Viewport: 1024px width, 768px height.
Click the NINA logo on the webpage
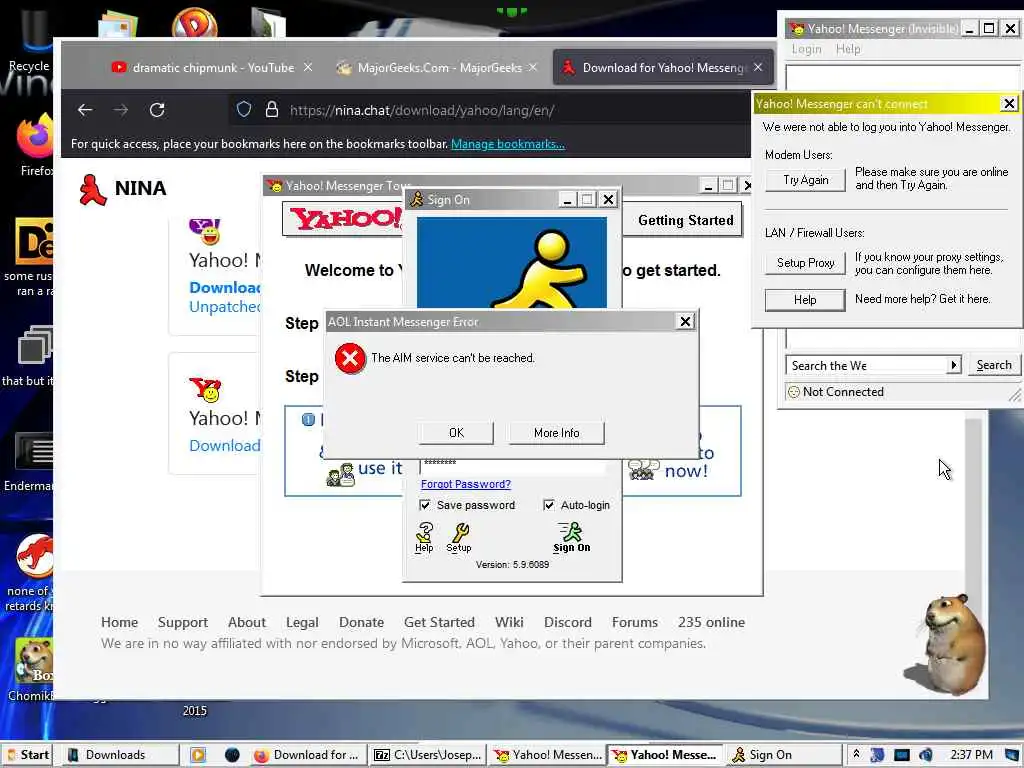tap(122, 189)
